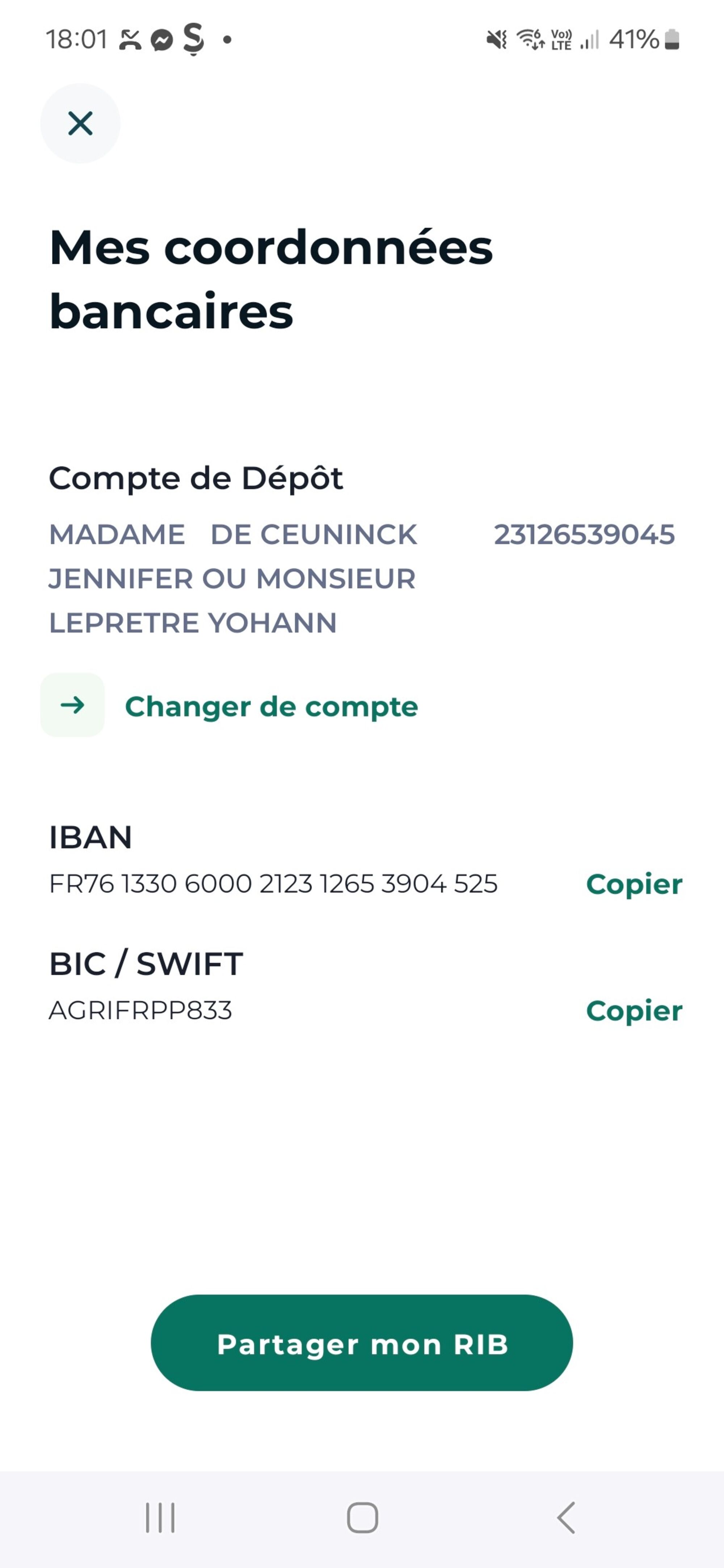Image resolution: width=724 pixels, height=1568 pixels.
Task: Tap the muted sound status icon
Action: point(496,40)
